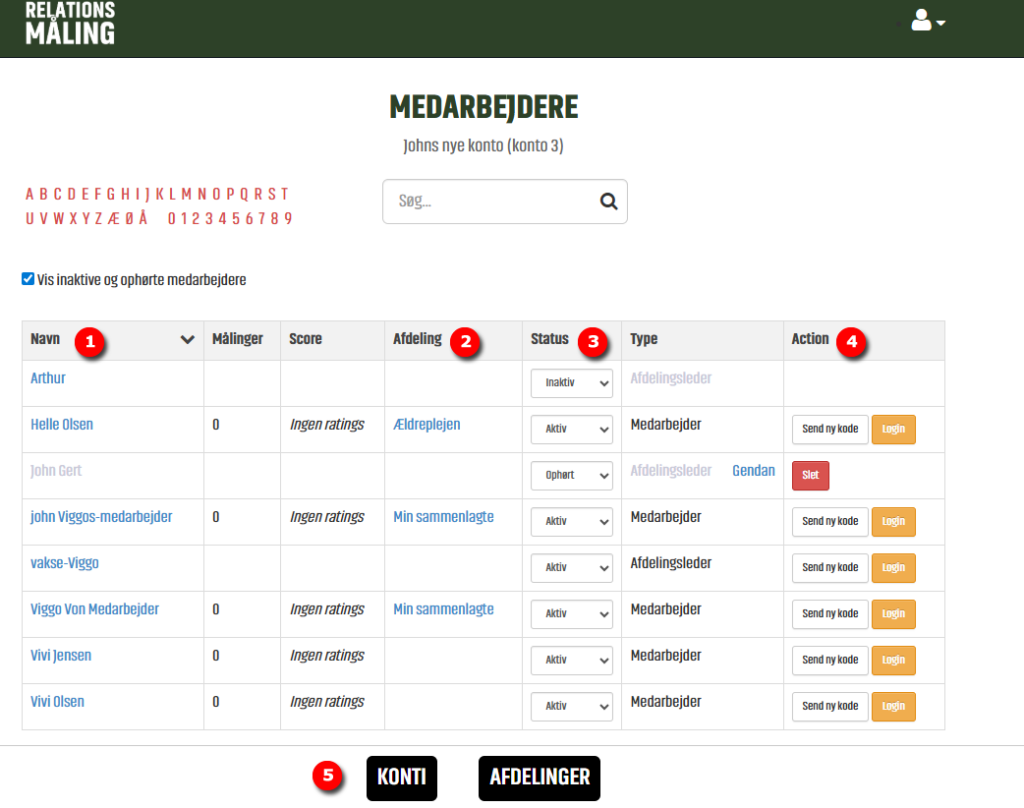This screenshot has height=808, width=1024.
Task: Go to the AFDELINGER page
Action: pos(539,778)
